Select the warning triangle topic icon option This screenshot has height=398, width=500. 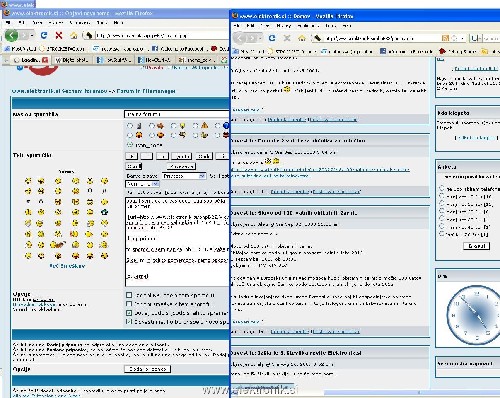(x=195, y=126)
